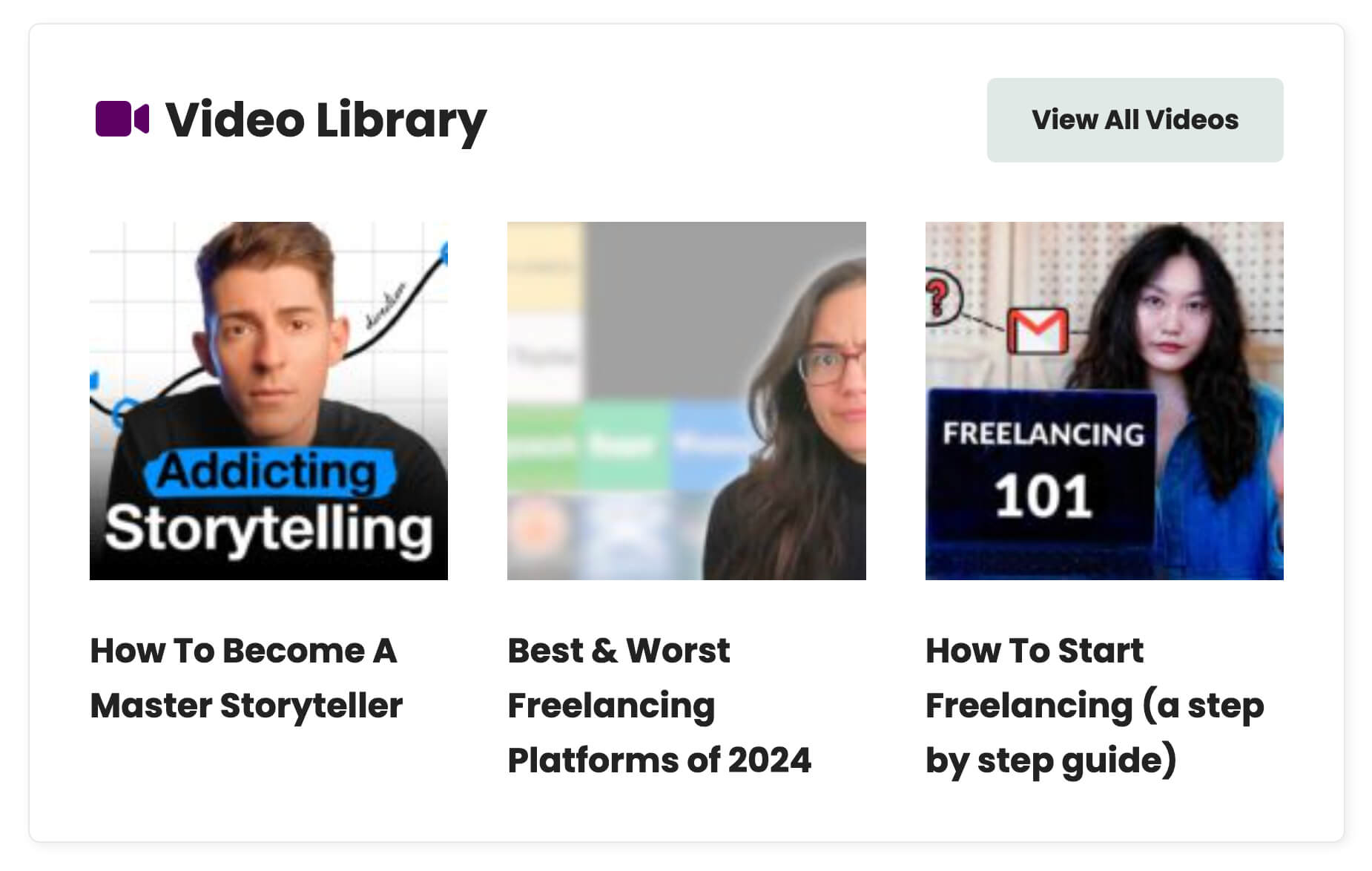Play the Freelancing 101 video thumbnail
Viewport: 1372px width, 871px height.
click(1104, 400)
